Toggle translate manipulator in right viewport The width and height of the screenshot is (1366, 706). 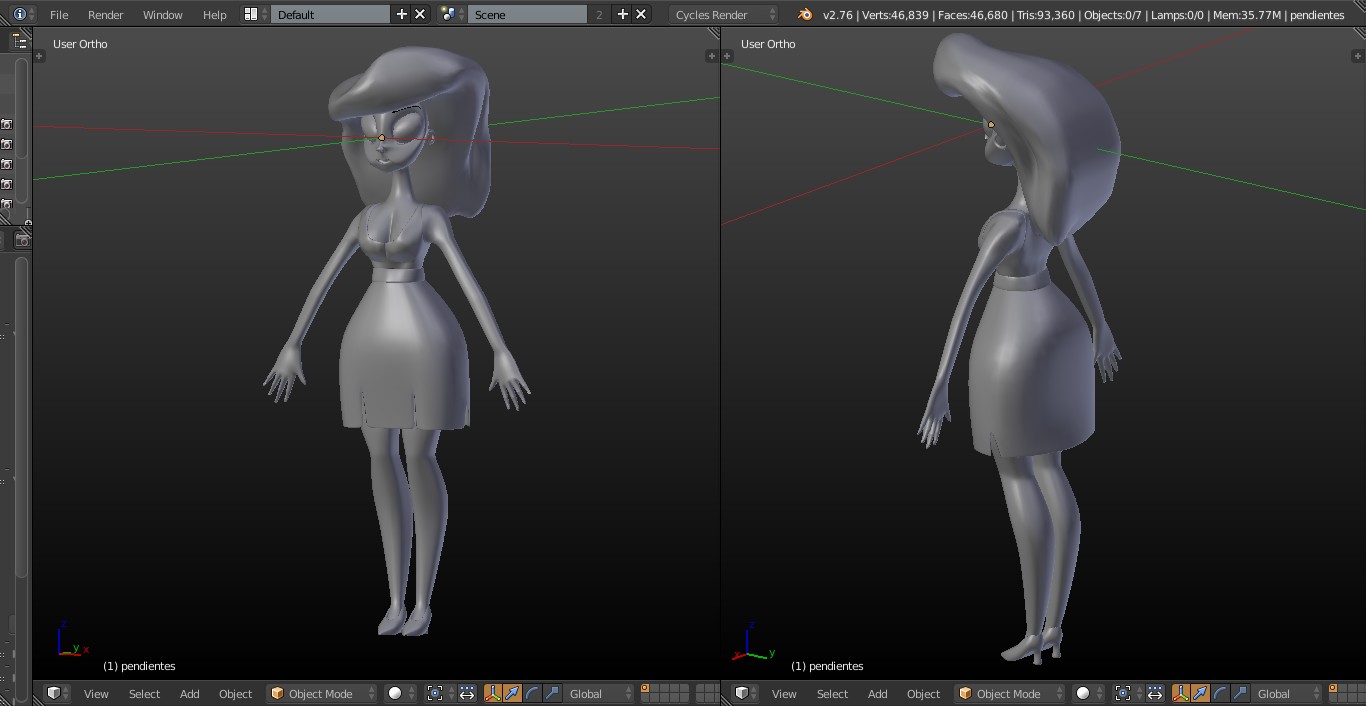(1200, 693)
